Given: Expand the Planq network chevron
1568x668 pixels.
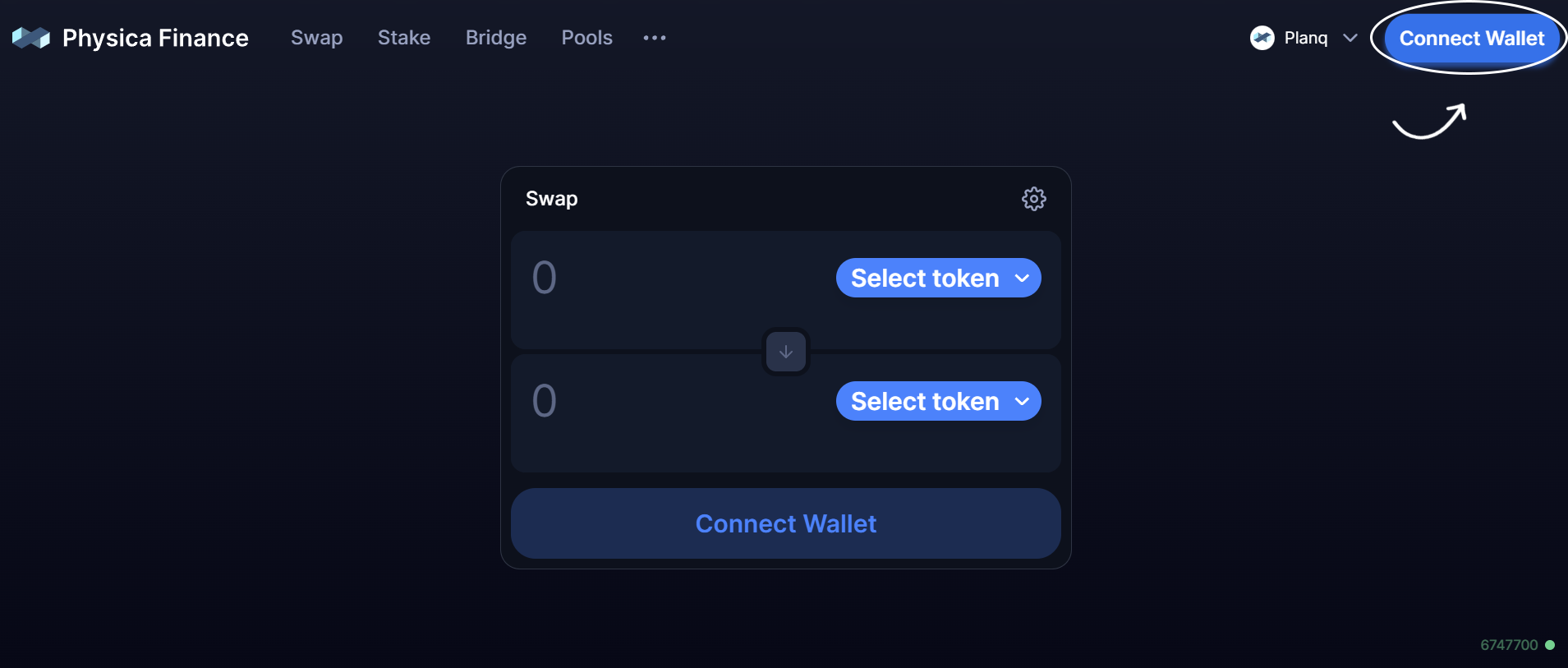Looking at the screenshot, I should click(1350, 38).
